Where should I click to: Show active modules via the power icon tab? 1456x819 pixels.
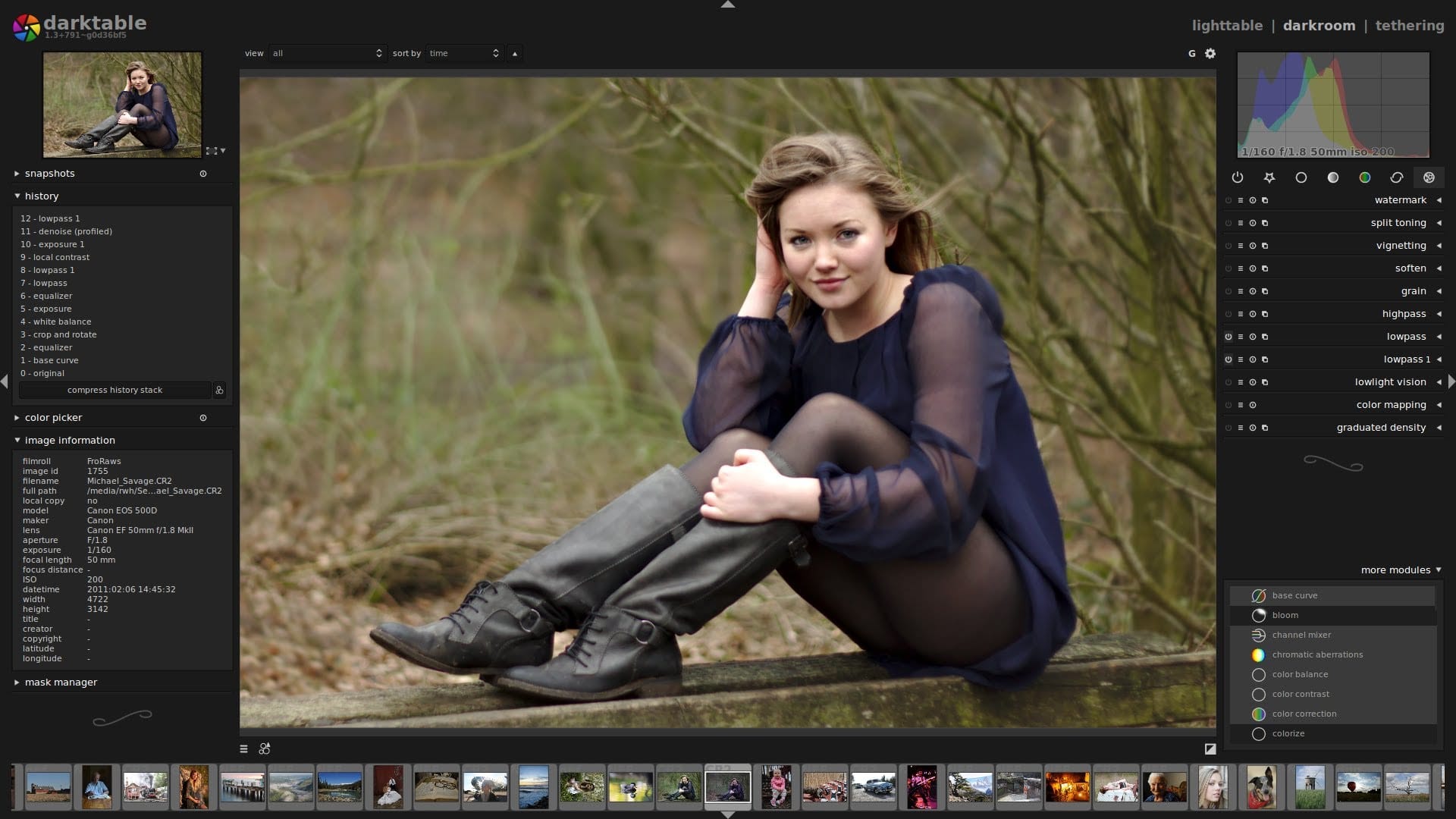(x=1238, y=177)
